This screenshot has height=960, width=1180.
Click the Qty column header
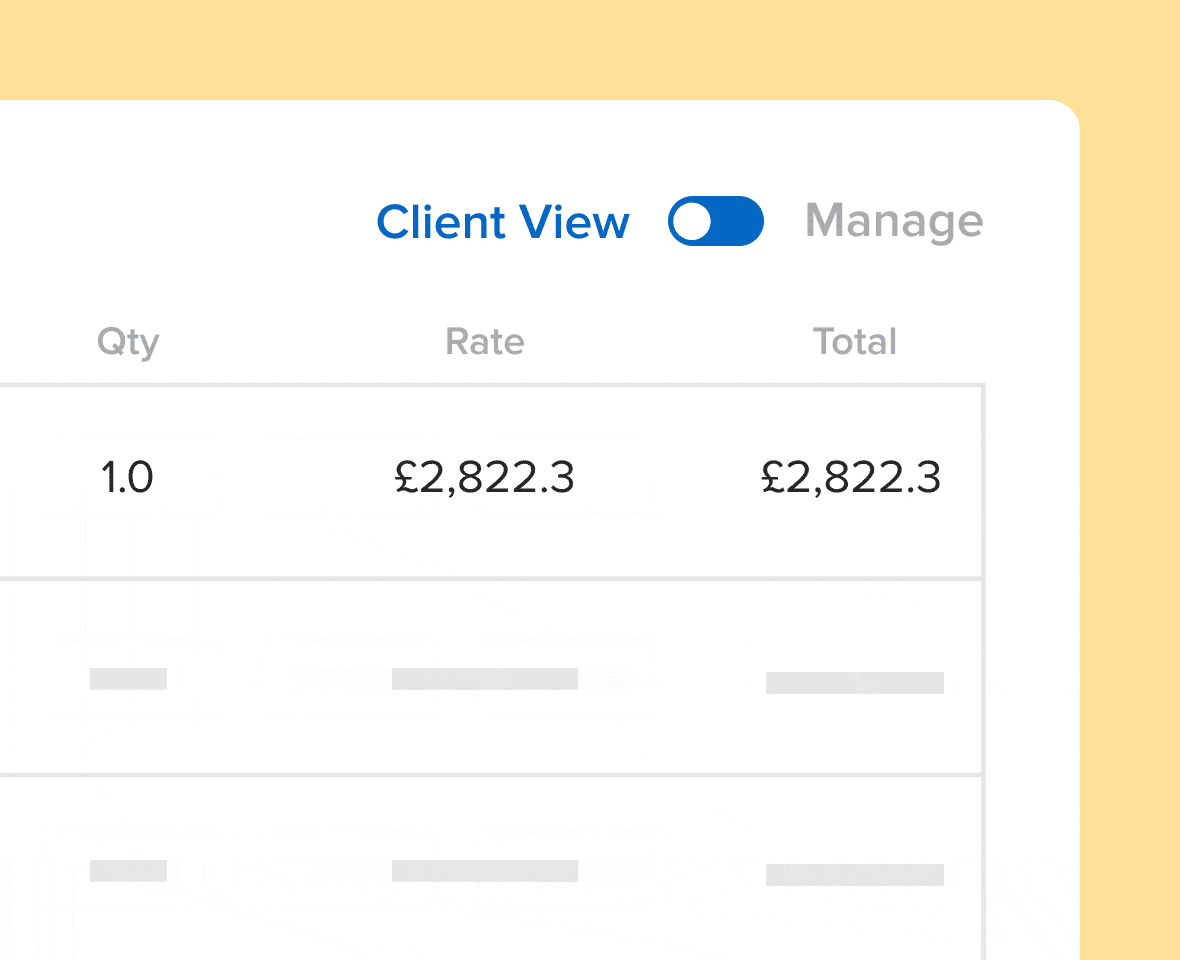click(128, 342)
